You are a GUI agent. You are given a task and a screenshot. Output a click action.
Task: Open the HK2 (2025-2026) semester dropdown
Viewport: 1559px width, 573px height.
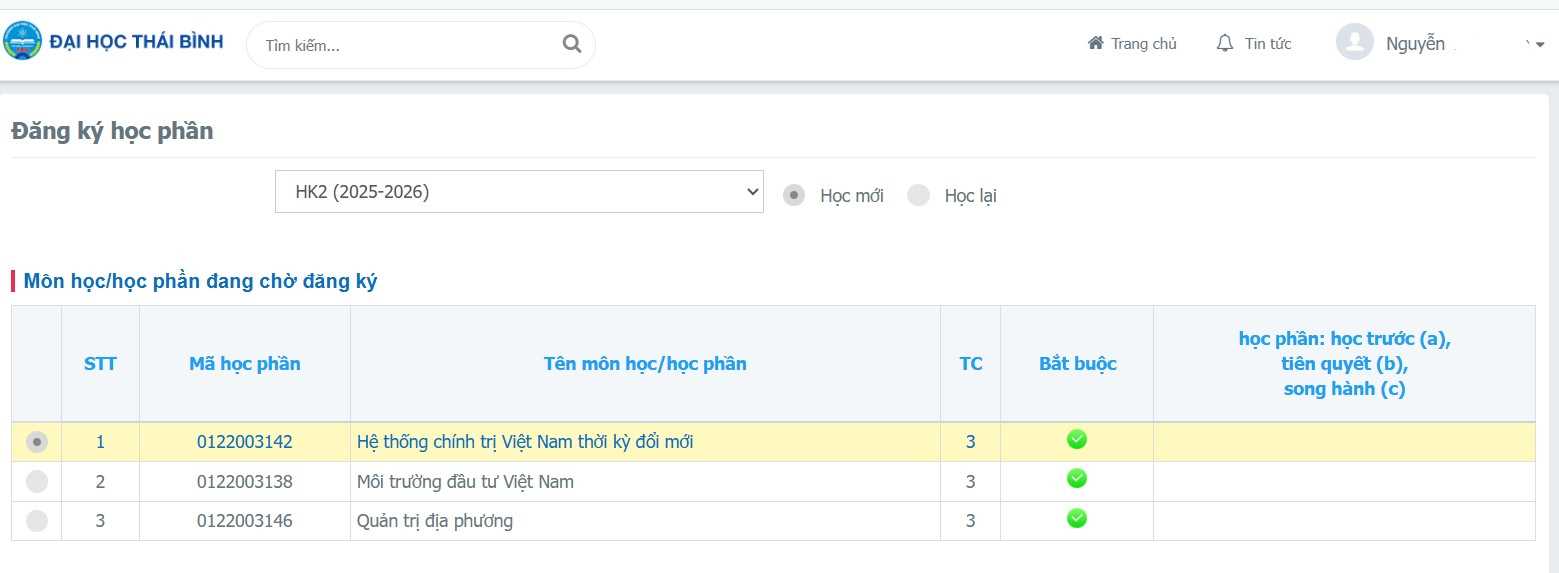pyautogui.click(x=518, y=192)
